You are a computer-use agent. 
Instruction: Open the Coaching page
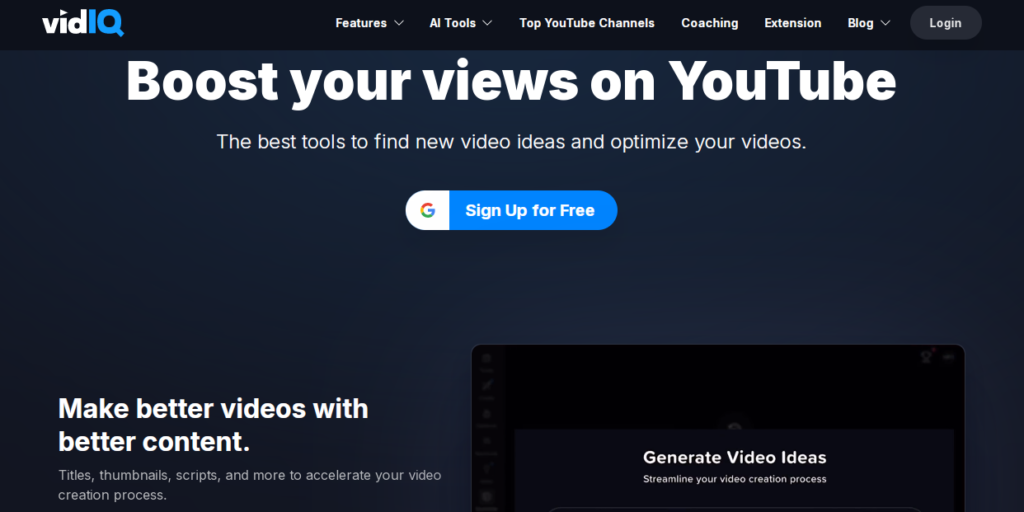[709, 23]
